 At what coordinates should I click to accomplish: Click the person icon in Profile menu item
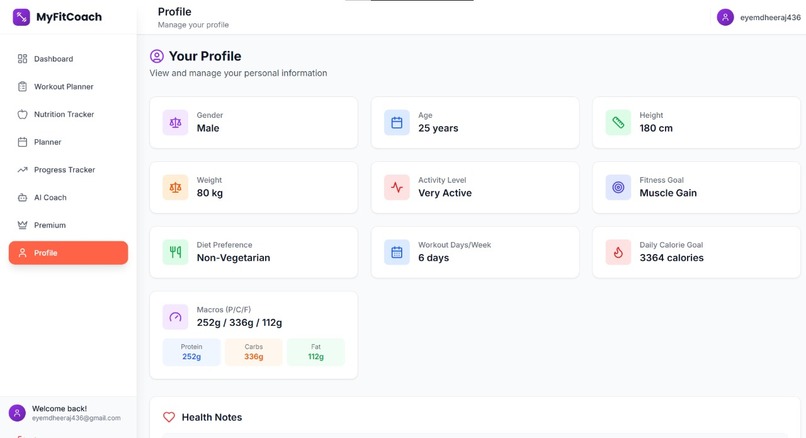point(22,253)
